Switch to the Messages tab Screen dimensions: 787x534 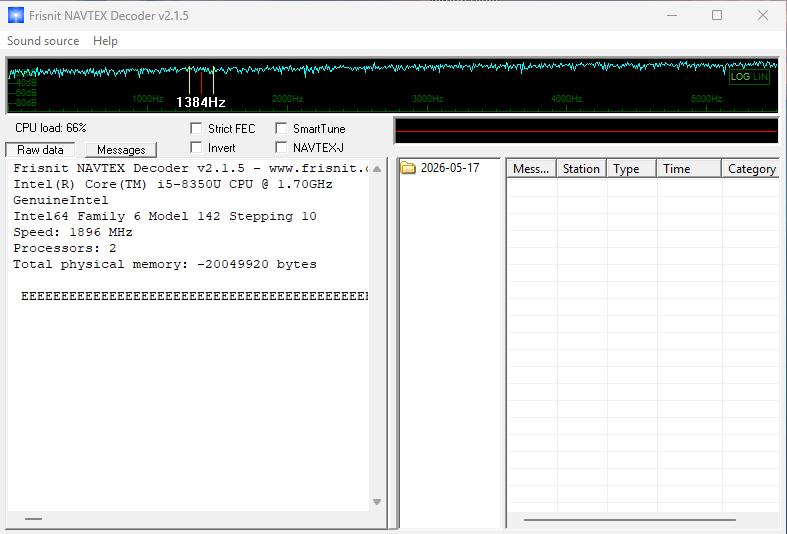pos(121,150)
